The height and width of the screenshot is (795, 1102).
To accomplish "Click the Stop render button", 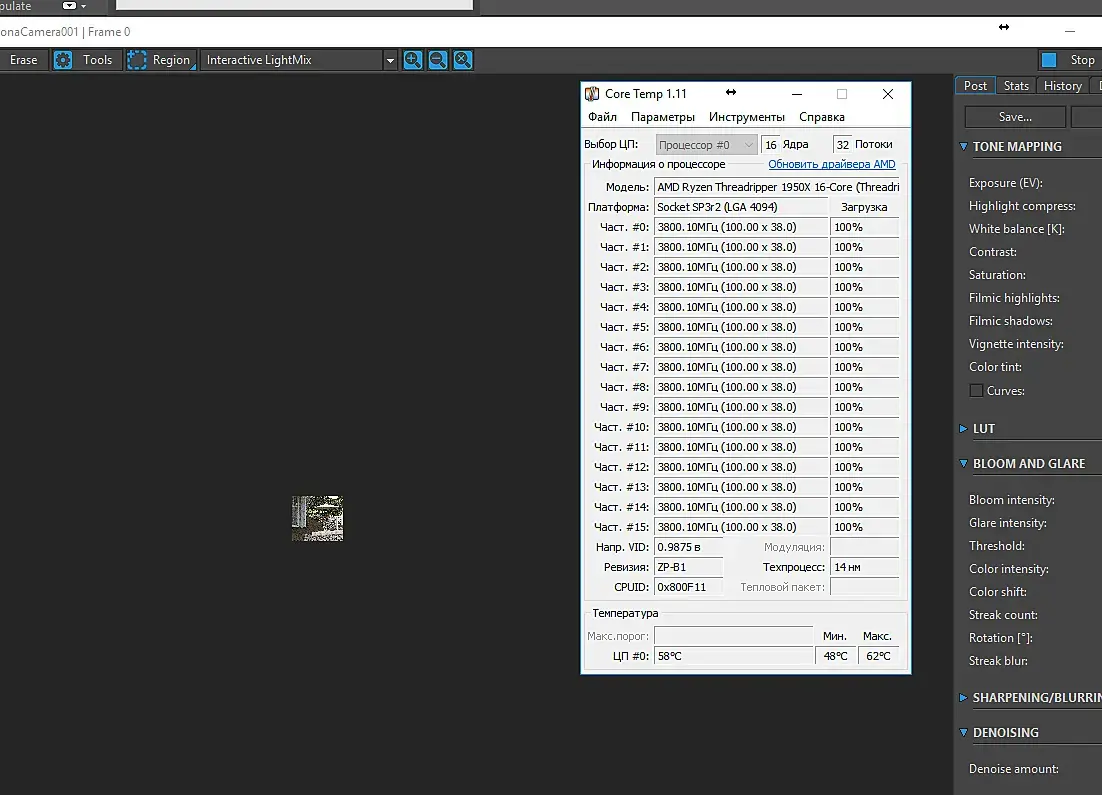I will click(x=1070, y=60).
